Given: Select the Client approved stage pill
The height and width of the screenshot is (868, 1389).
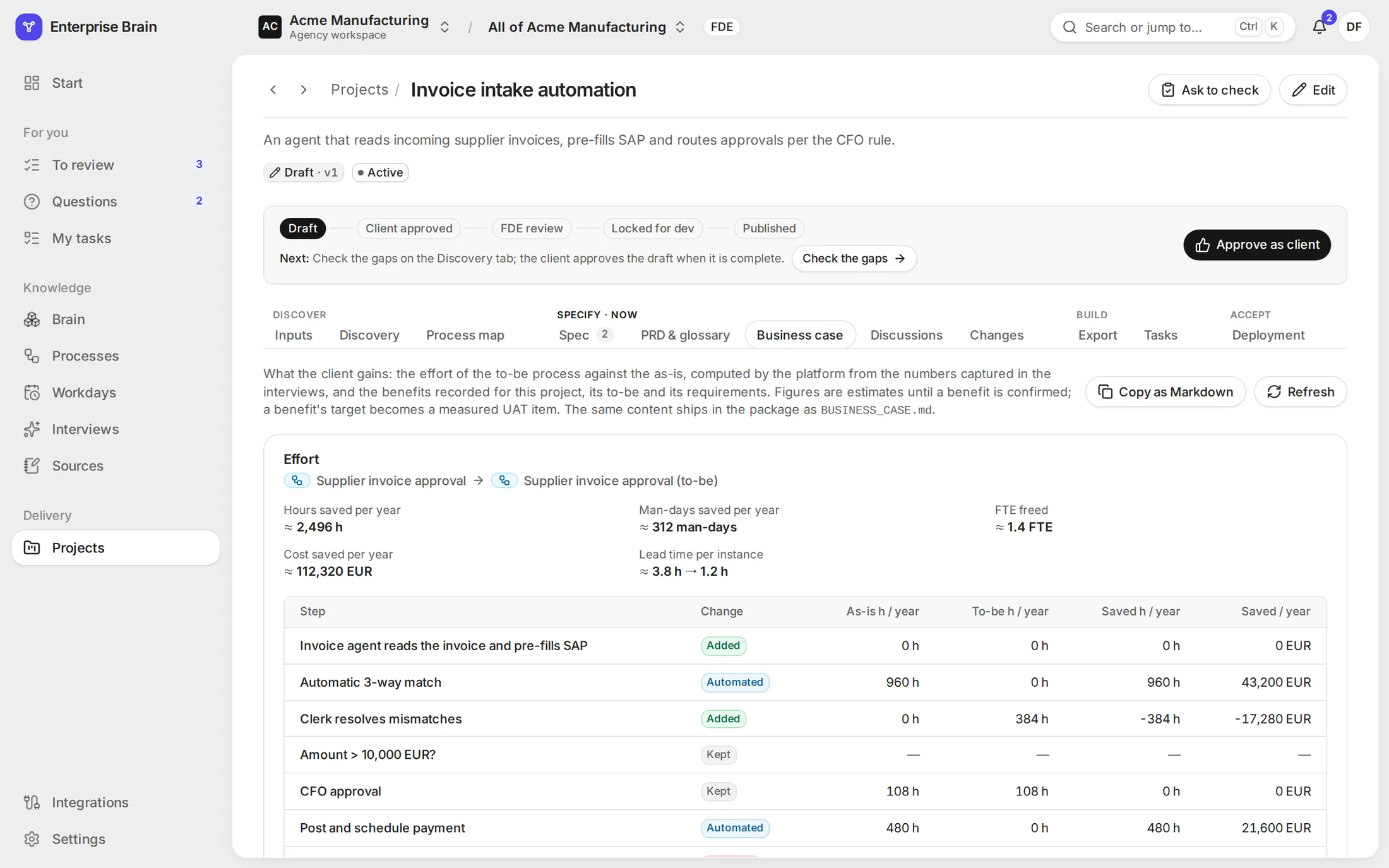Looking at the screenshot, I should pyautogui.click(x=409, y=229).
